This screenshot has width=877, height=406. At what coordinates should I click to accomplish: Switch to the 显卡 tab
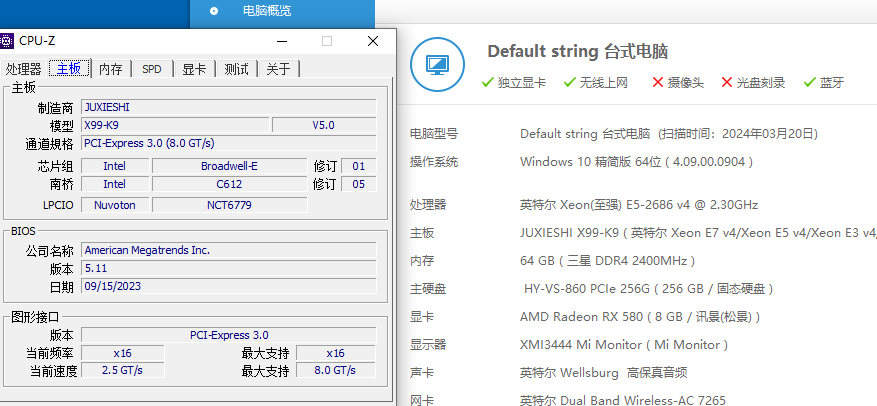(194, 69)
